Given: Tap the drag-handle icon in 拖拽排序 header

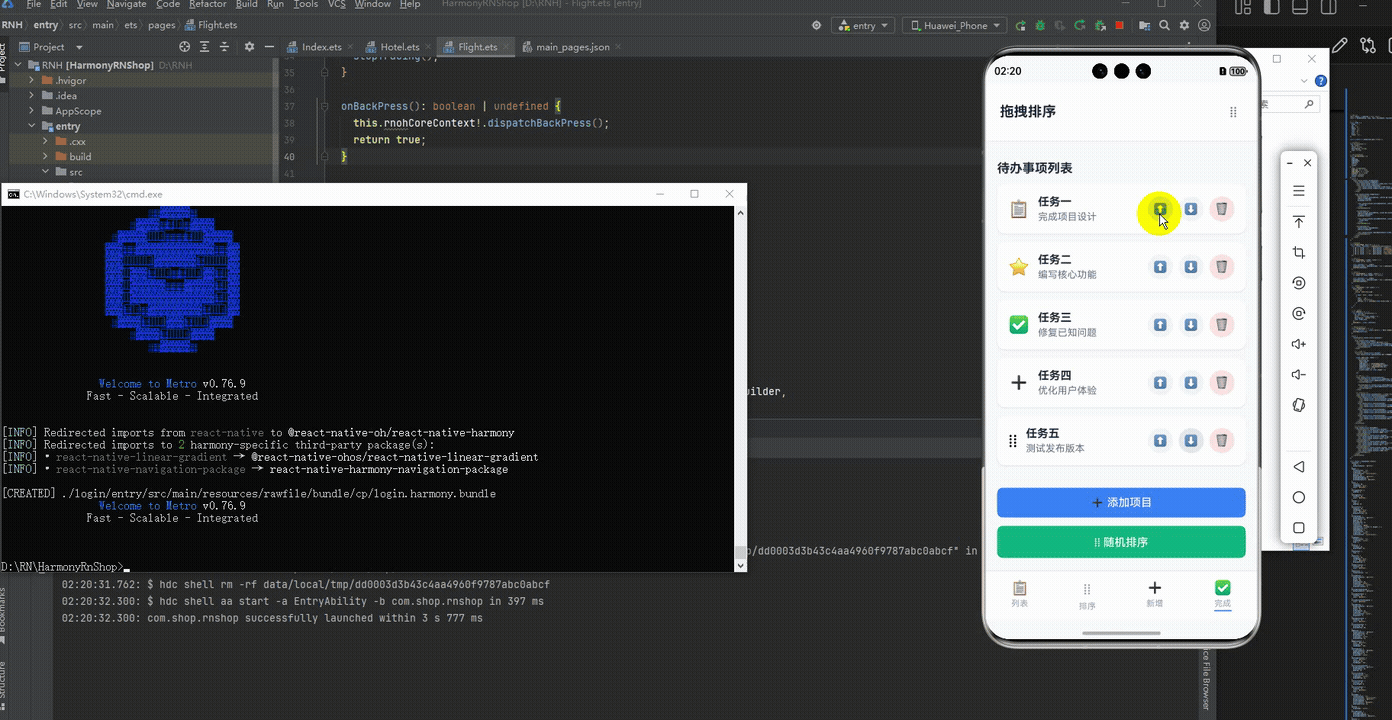Looking at the screenshot, I should click(1233, 112).
